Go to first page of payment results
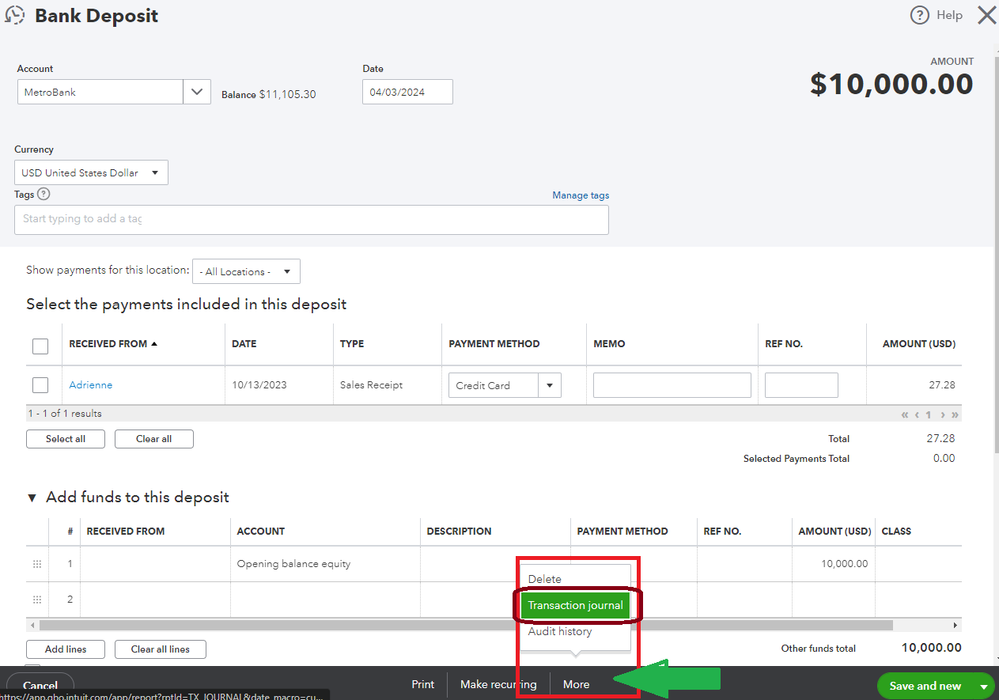The image size is (999, 700). point(904,415)
